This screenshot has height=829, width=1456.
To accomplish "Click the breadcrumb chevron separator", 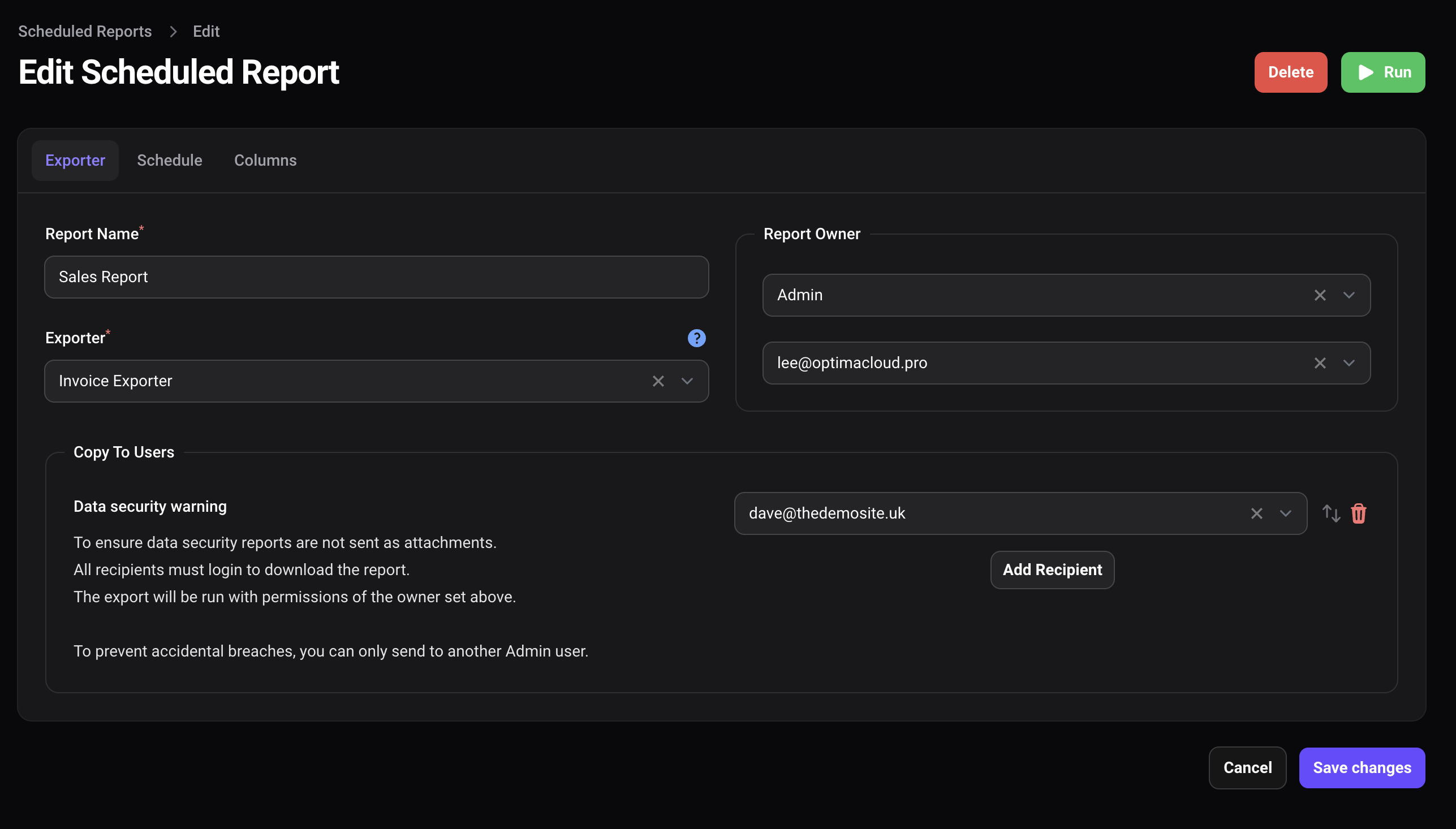I will (173, 31).
